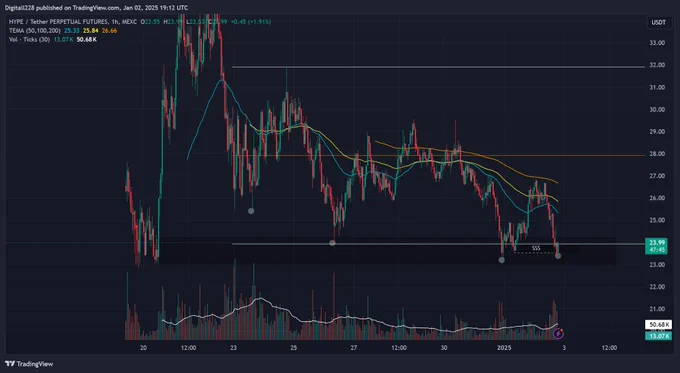The height and width of the screenshot is (373, 680).
Task: Click the 12:00 label after the 3 date
Action: [x=609, y=348]
